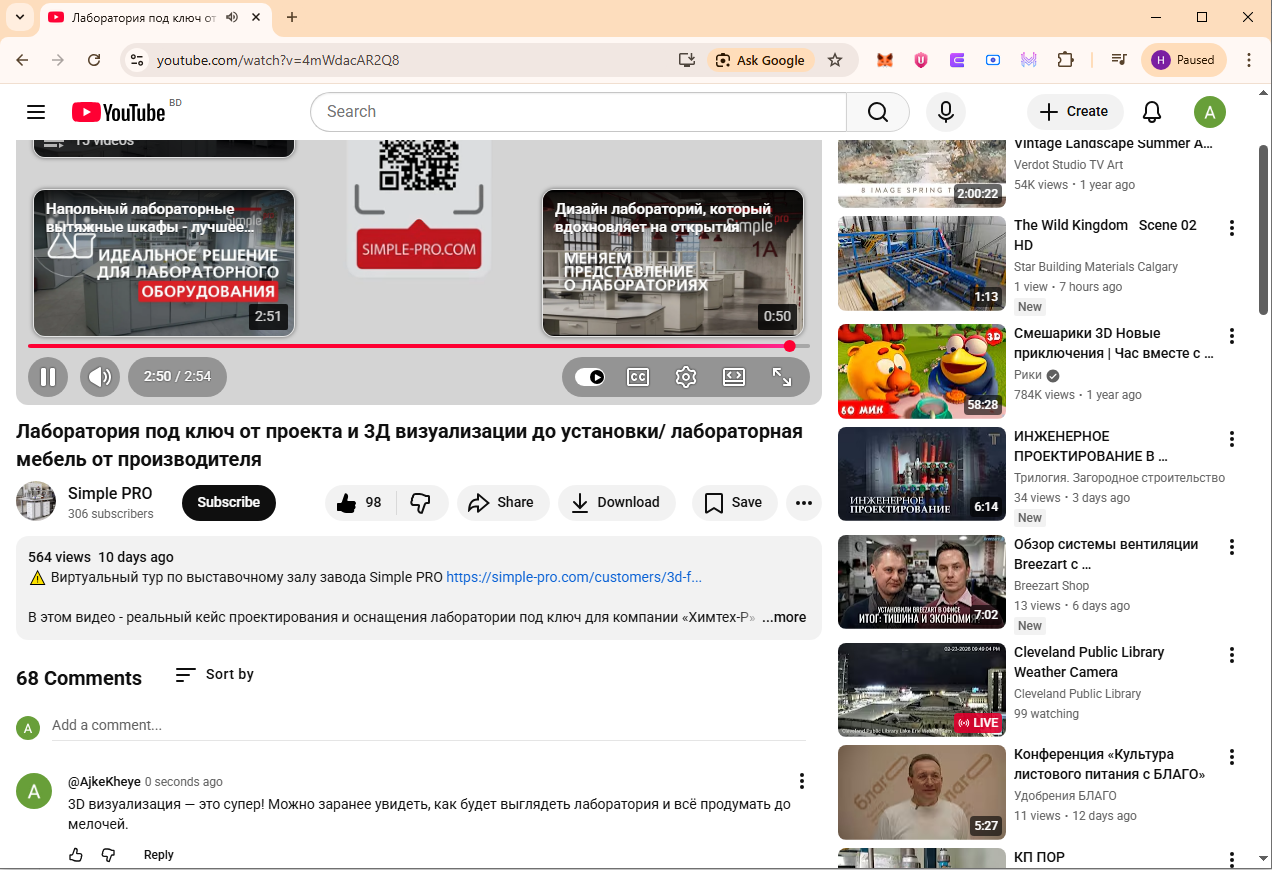Open options for The Wild Kingdom video
This screenshot has height=870, width=1272.
tap(1232, 228)
